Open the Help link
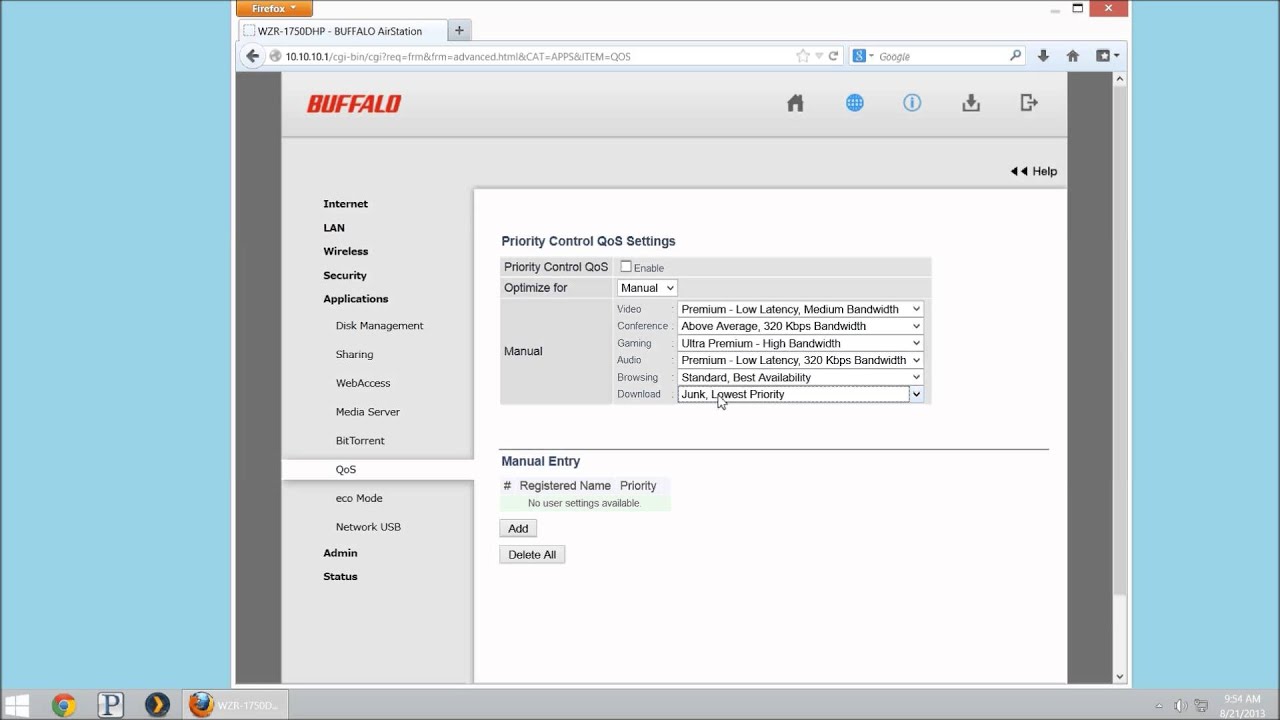Viewport: 1280px width, 720px height. [x=1033, y=171]
